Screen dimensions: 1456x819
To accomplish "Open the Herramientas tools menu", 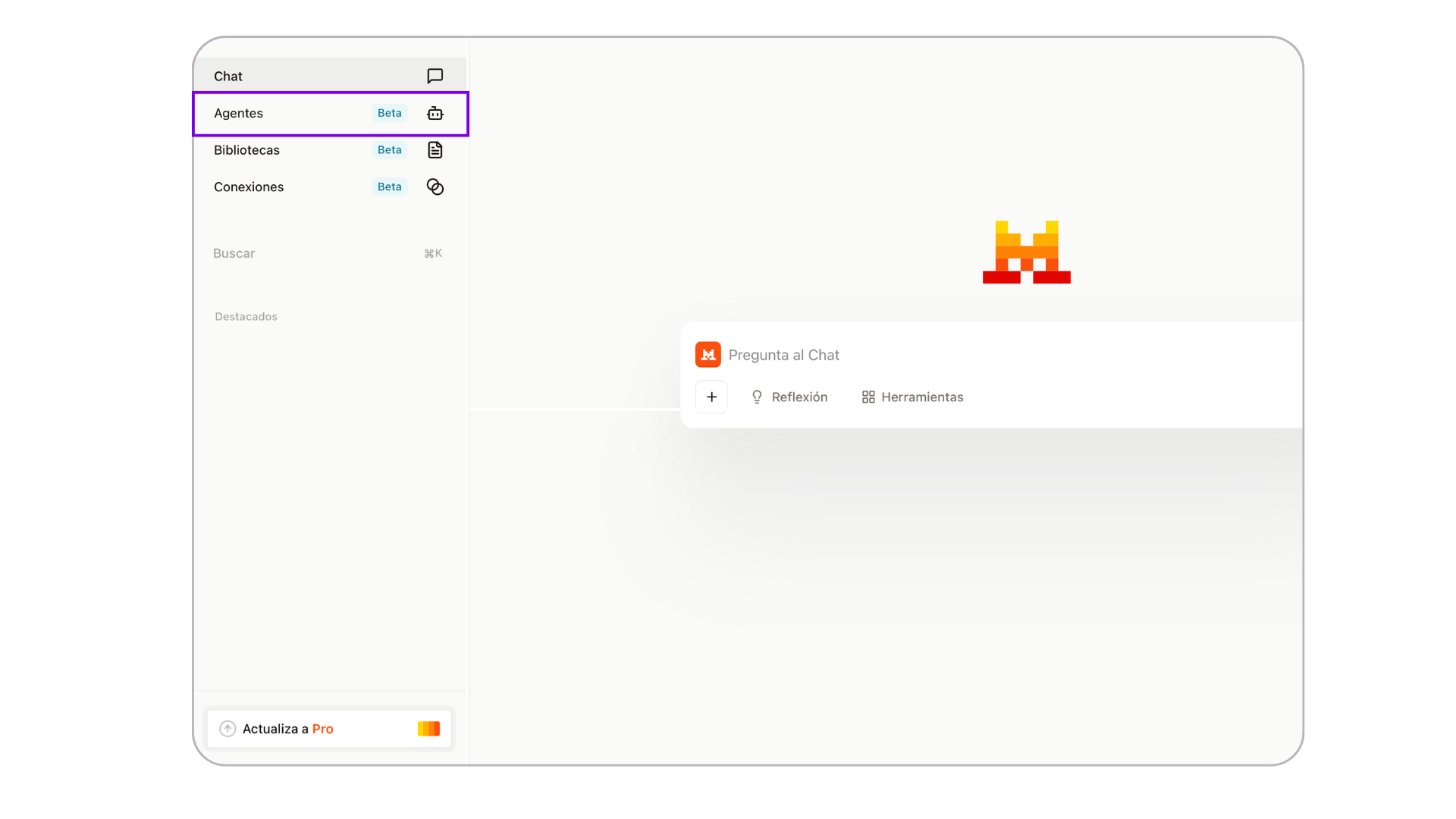I will 912,397.
